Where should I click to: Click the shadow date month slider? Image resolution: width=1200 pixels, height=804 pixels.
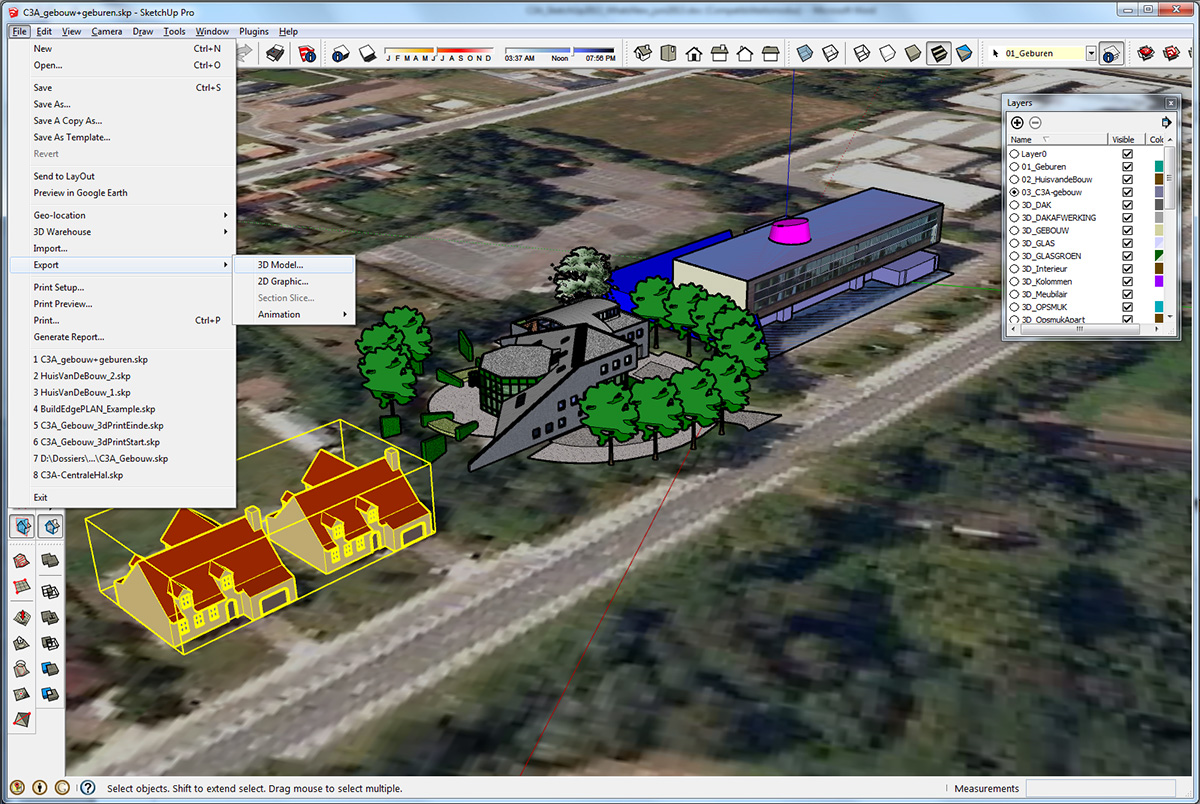pyautogui.click(x=439, y=49)
